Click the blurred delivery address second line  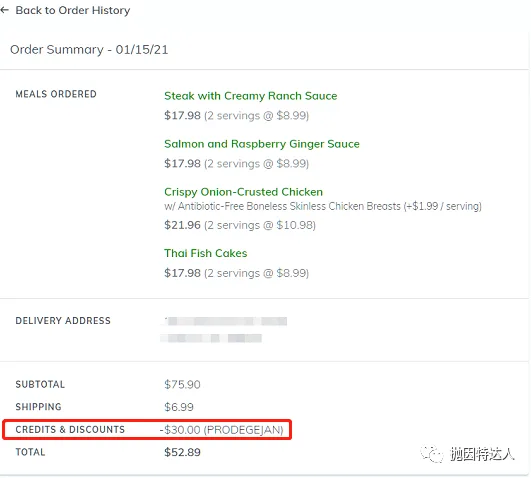[211, 338]
